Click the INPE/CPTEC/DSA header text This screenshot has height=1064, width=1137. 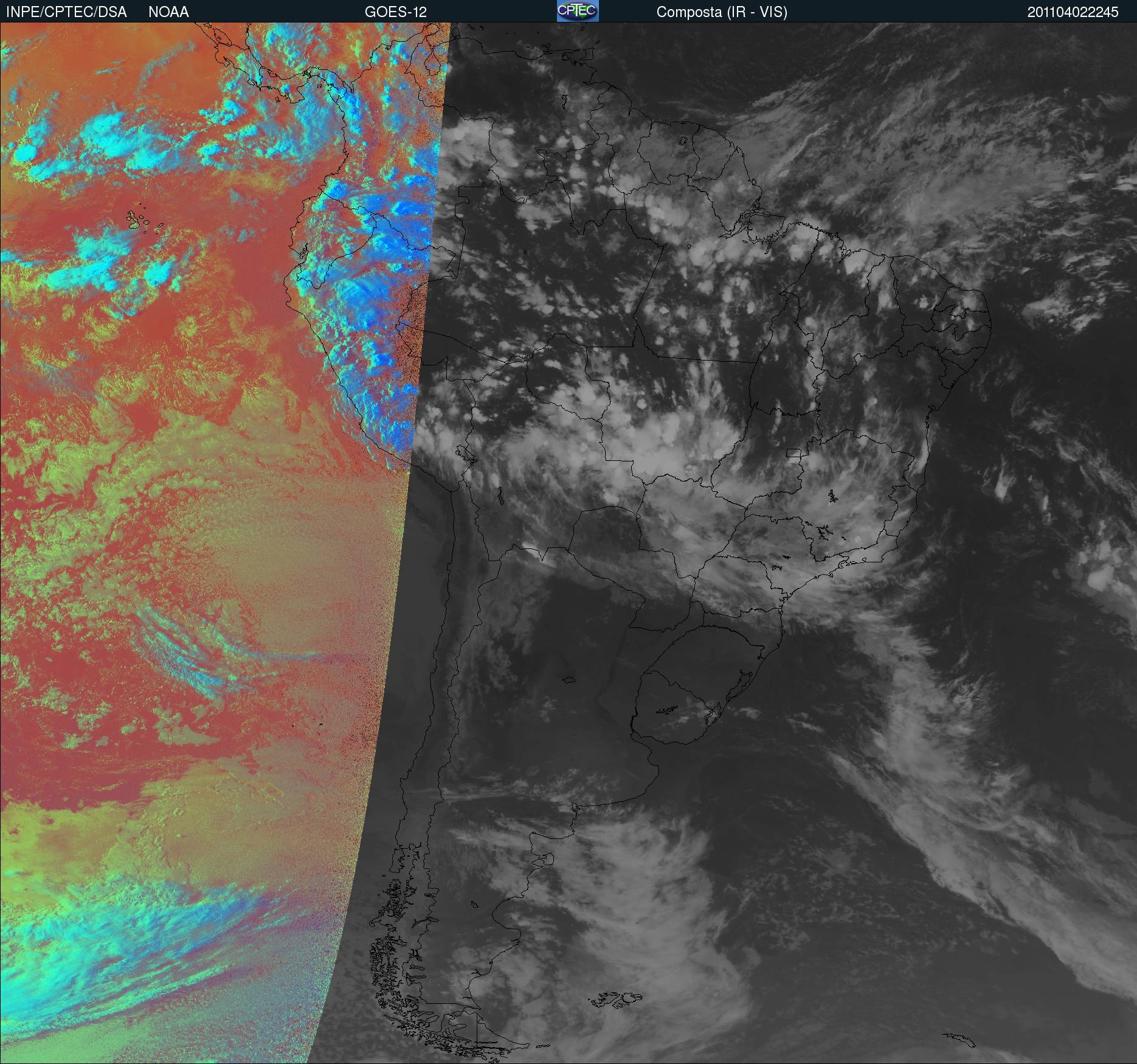click(x=66, y=12)
